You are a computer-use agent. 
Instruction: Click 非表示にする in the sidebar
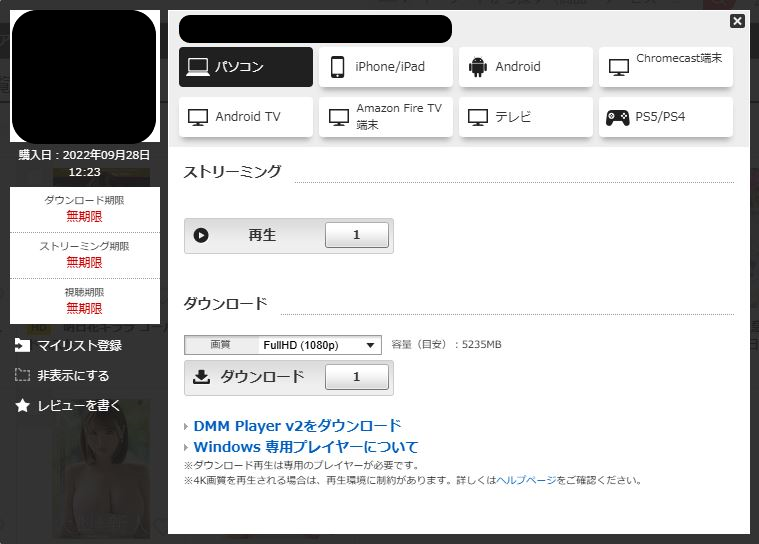[x=62, y=376]
